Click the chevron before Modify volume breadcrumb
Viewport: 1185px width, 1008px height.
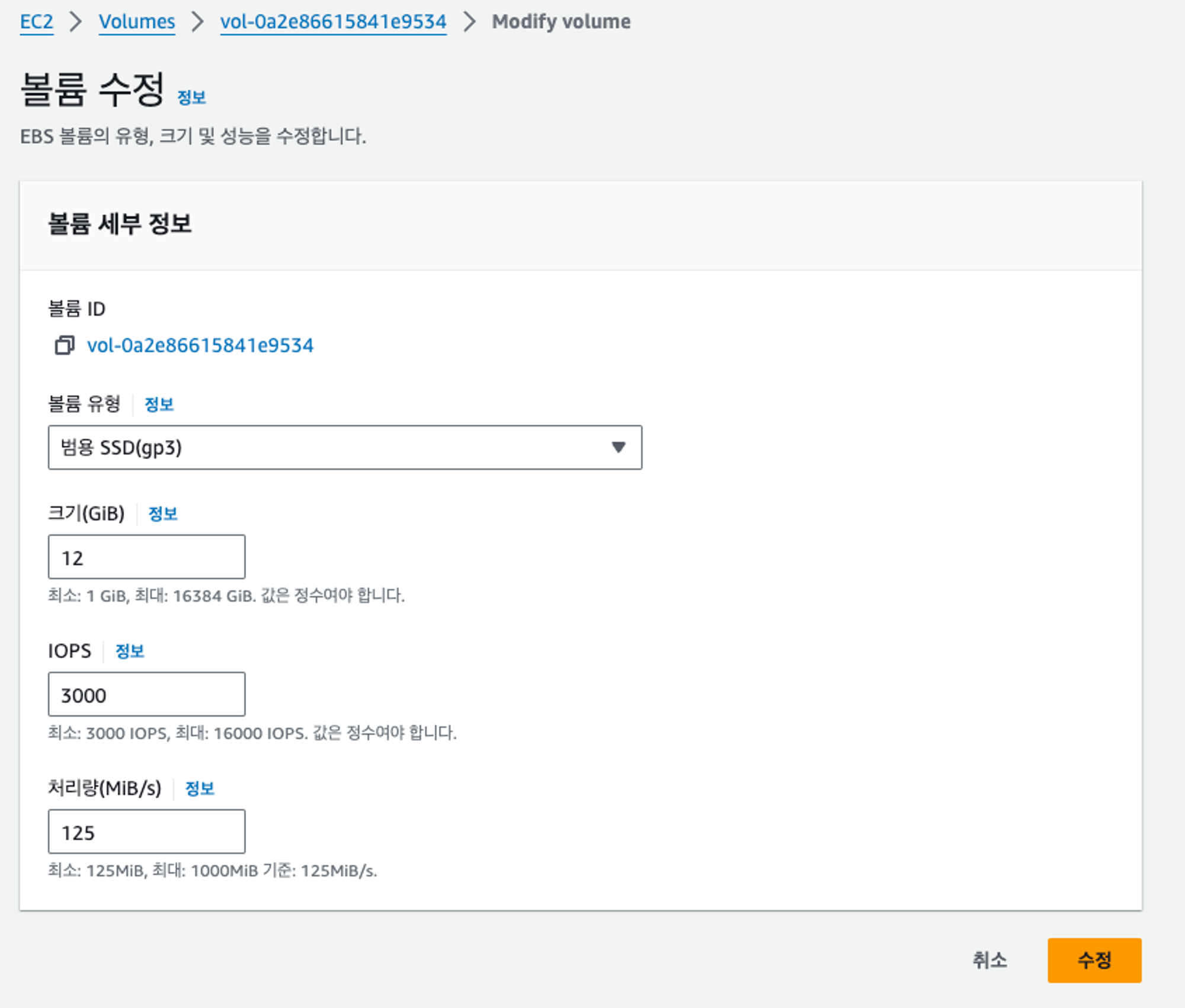point(469,22)
